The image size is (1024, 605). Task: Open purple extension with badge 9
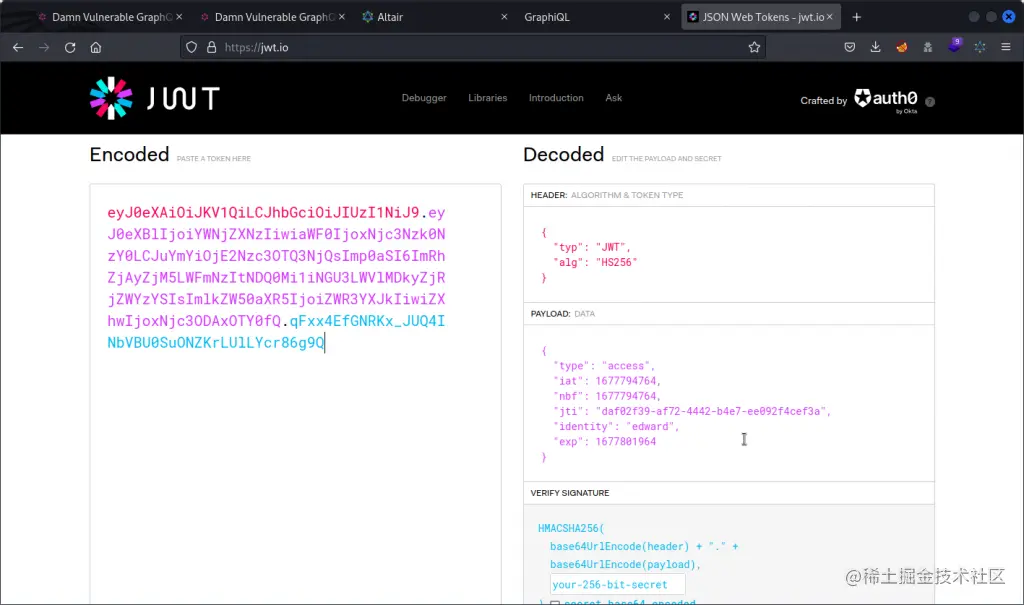click(x=954, y=46)
